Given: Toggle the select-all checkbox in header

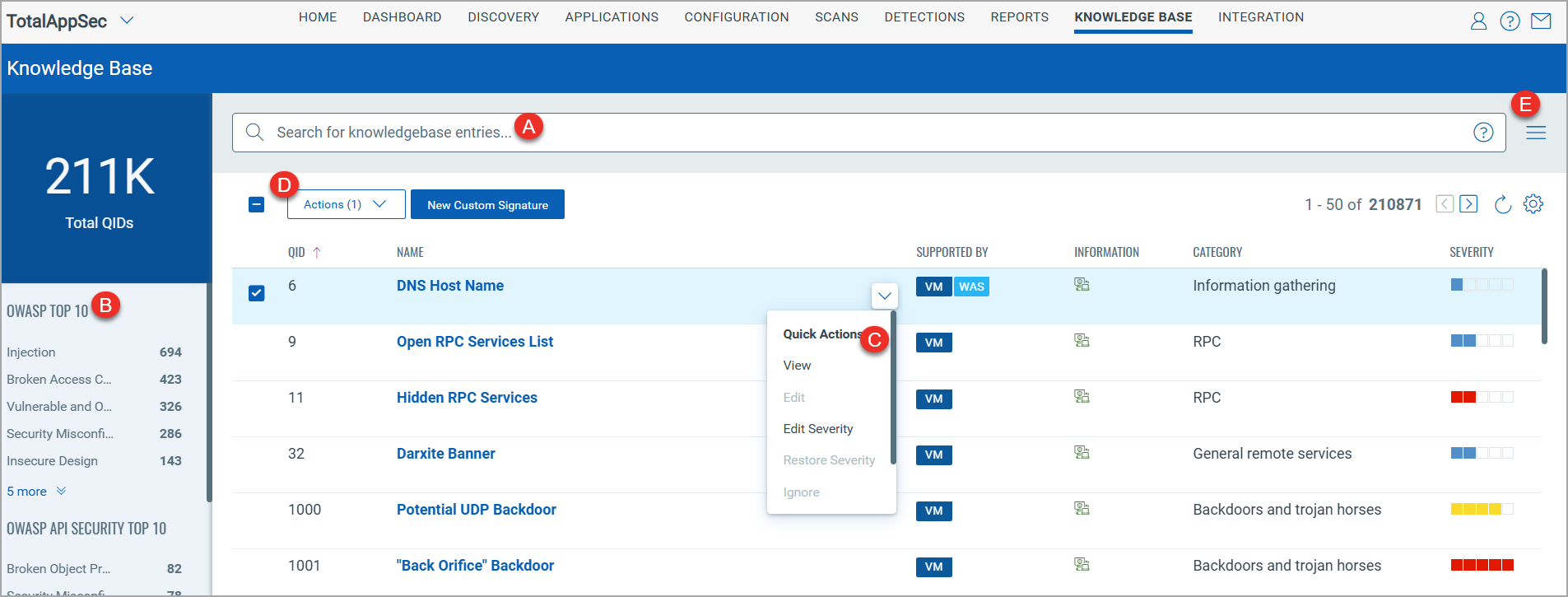Looking at the screenshot, I should point(257,204).
